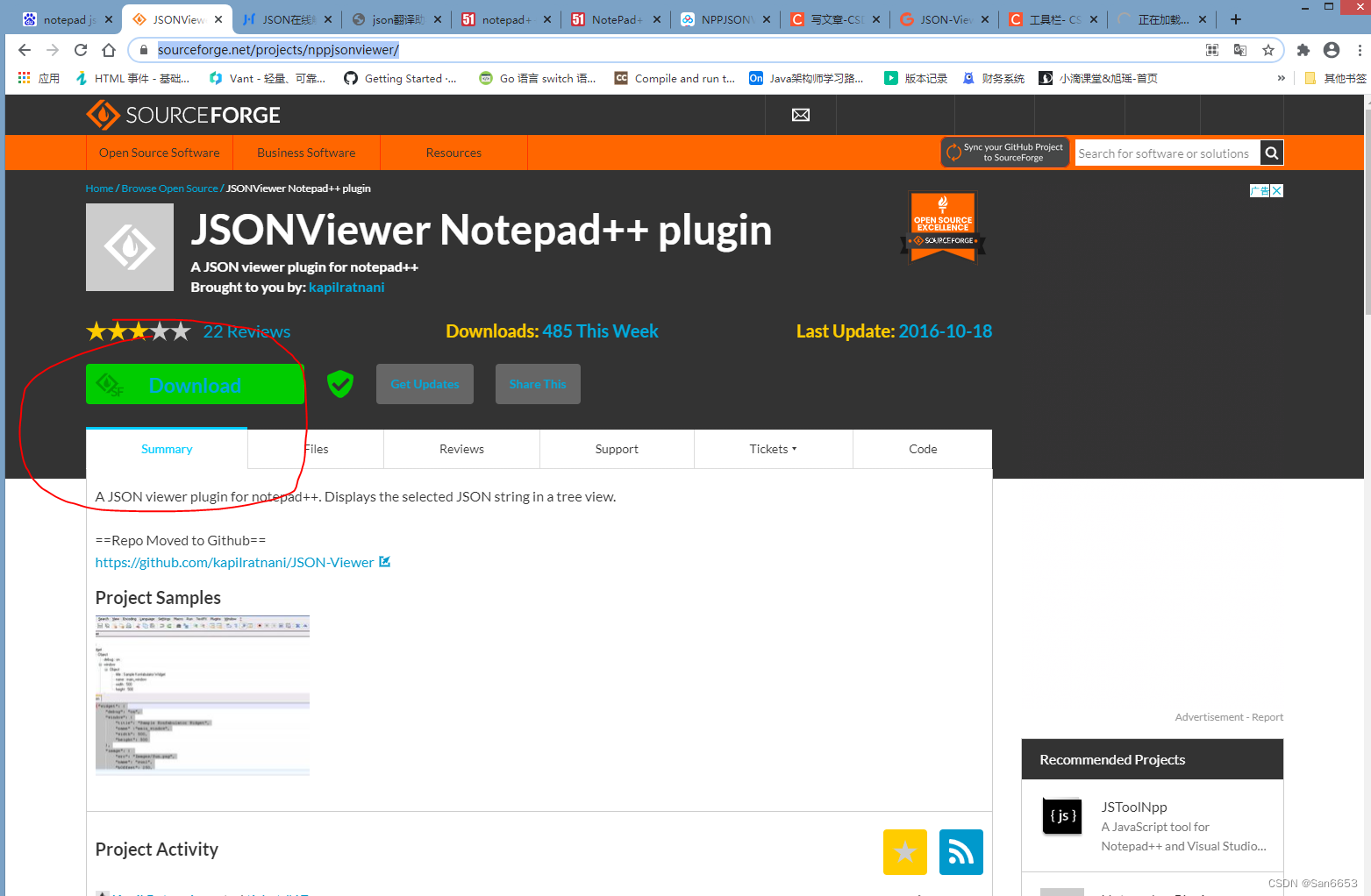The width and height of the screenshot is (1371, 896).
Task: Open the external link icon after GitHub URL
Action: (384, 562)
